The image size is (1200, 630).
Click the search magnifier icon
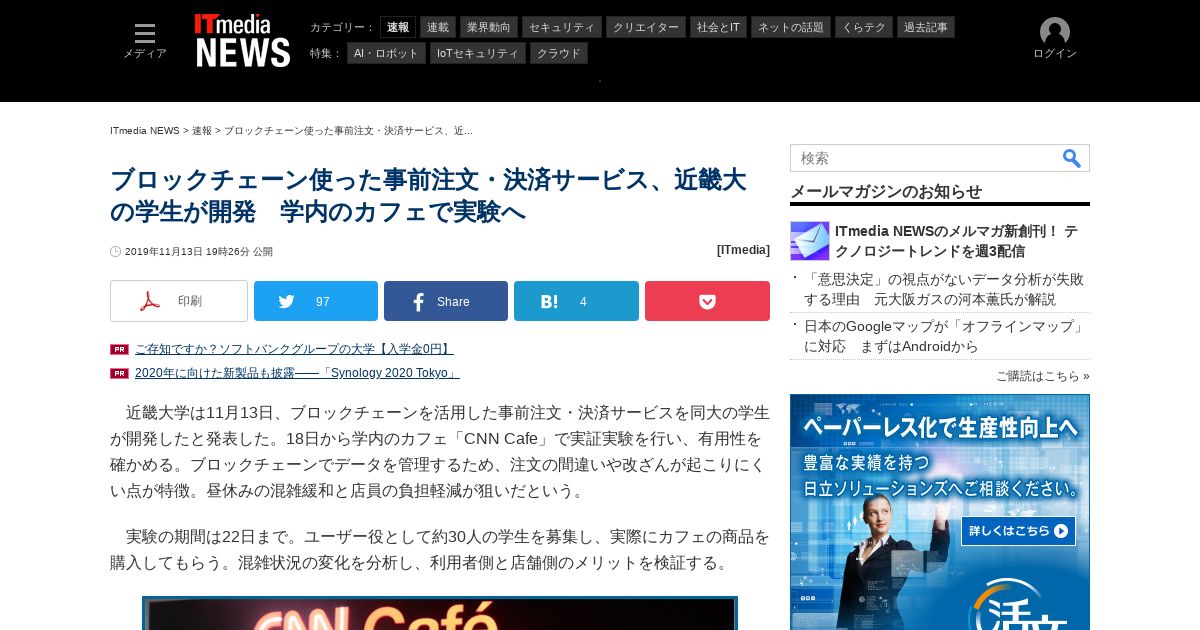[1072, 158]
